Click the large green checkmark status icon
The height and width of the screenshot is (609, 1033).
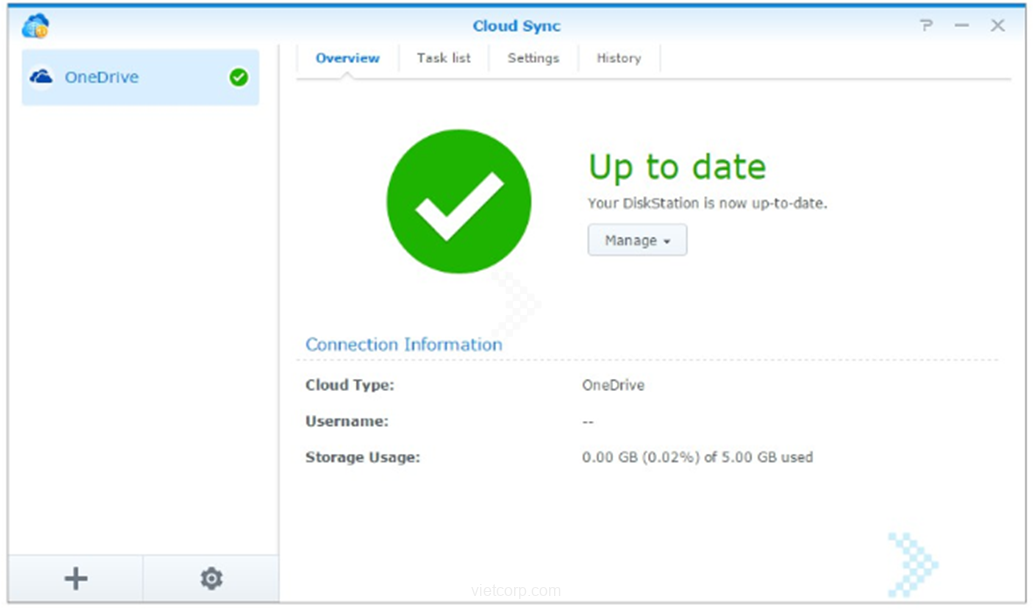(x=459, y=201)
